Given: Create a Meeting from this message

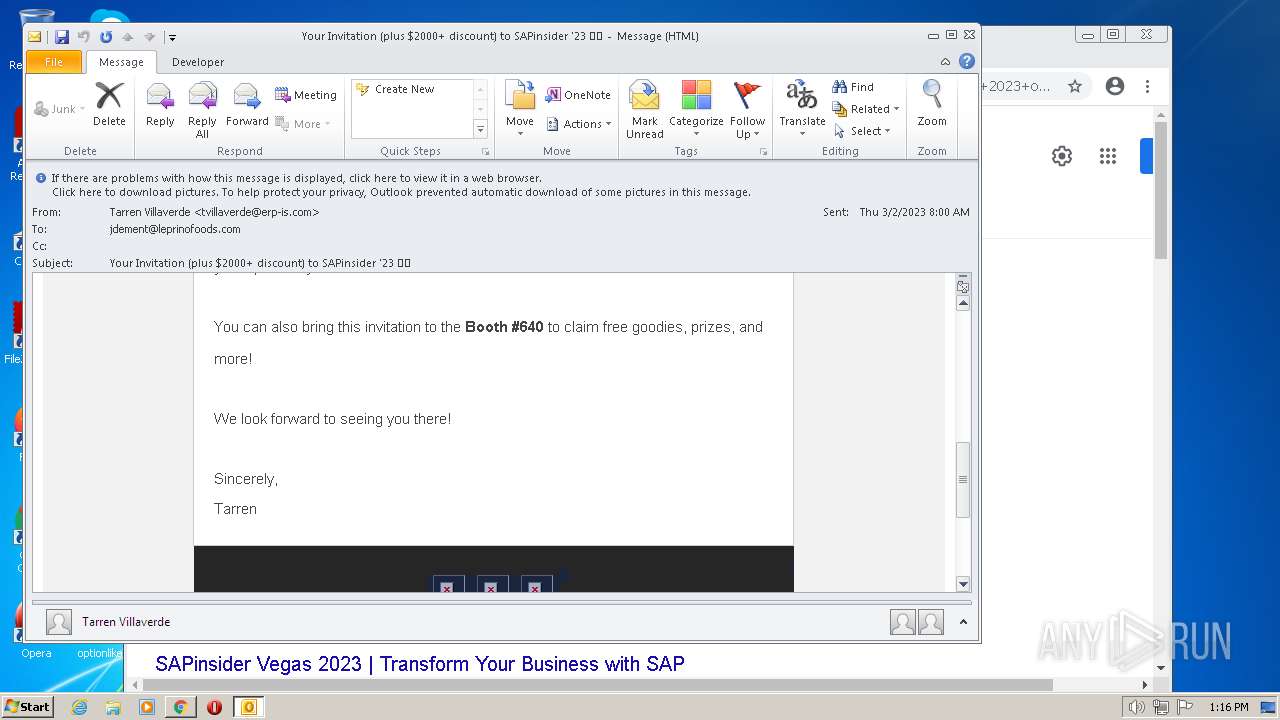Looking at the screenshot, I should pos(306,95).
